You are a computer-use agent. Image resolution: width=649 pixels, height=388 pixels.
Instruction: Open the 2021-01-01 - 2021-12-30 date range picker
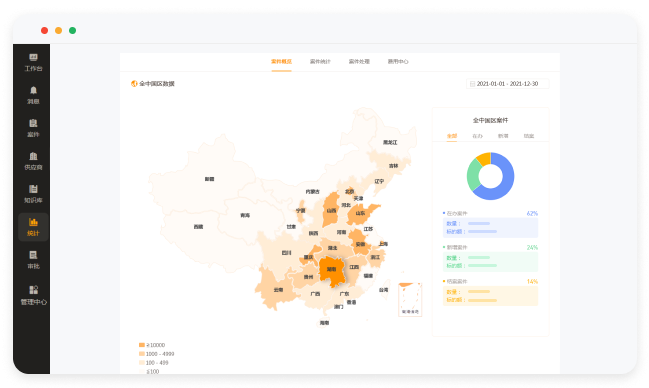(x=508, y=84)
